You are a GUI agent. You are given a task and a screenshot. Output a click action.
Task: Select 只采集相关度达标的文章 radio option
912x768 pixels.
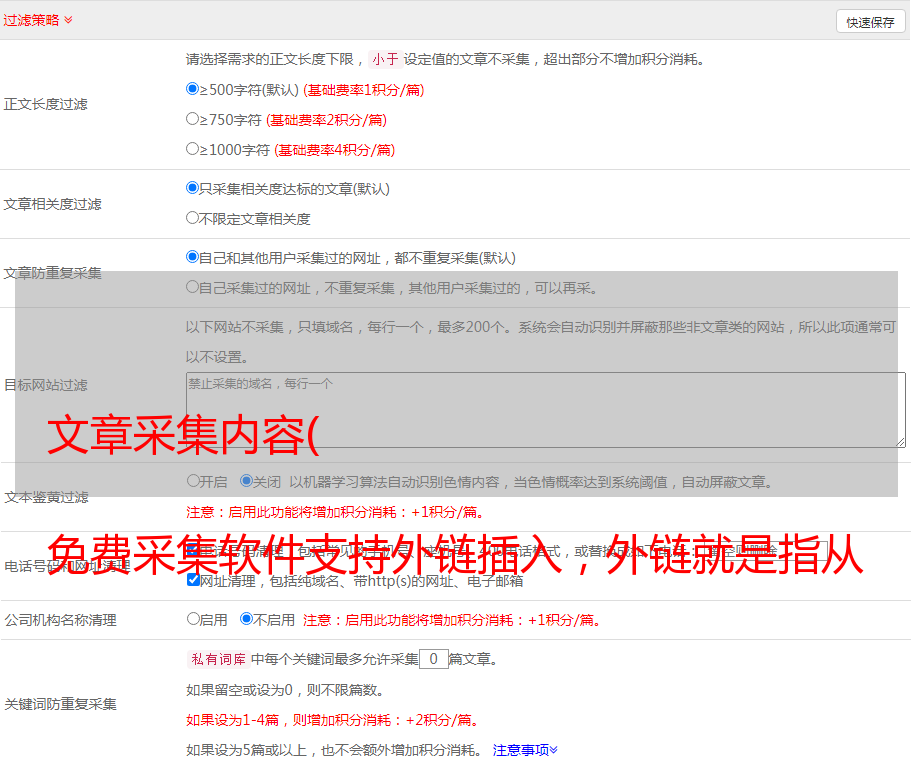(x=193, y=188)
